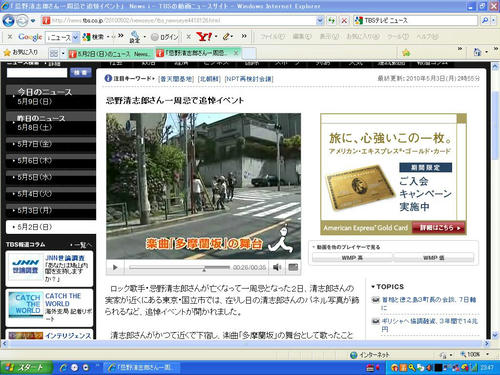Click the Google toolbar 検索 search button
This screenshot has width=500, height=375.
[94, 37]
